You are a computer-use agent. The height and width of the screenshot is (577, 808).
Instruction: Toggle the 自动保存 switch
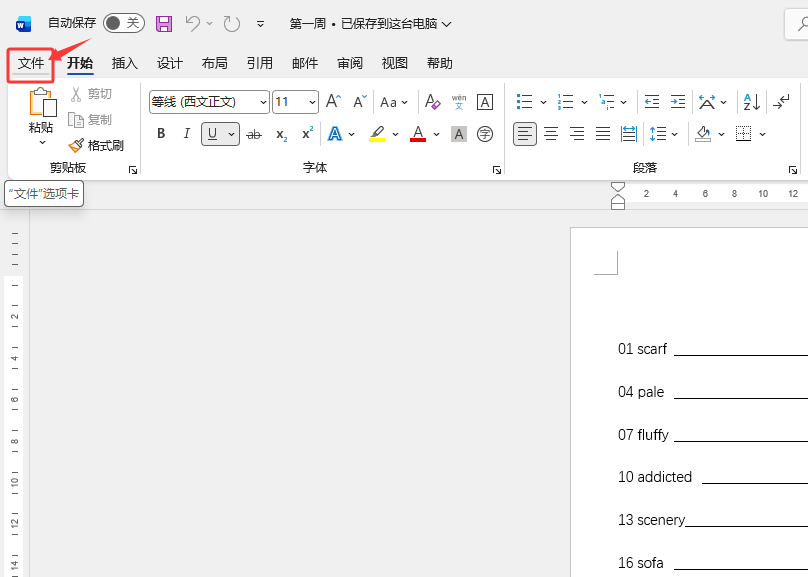coord(124,23)
